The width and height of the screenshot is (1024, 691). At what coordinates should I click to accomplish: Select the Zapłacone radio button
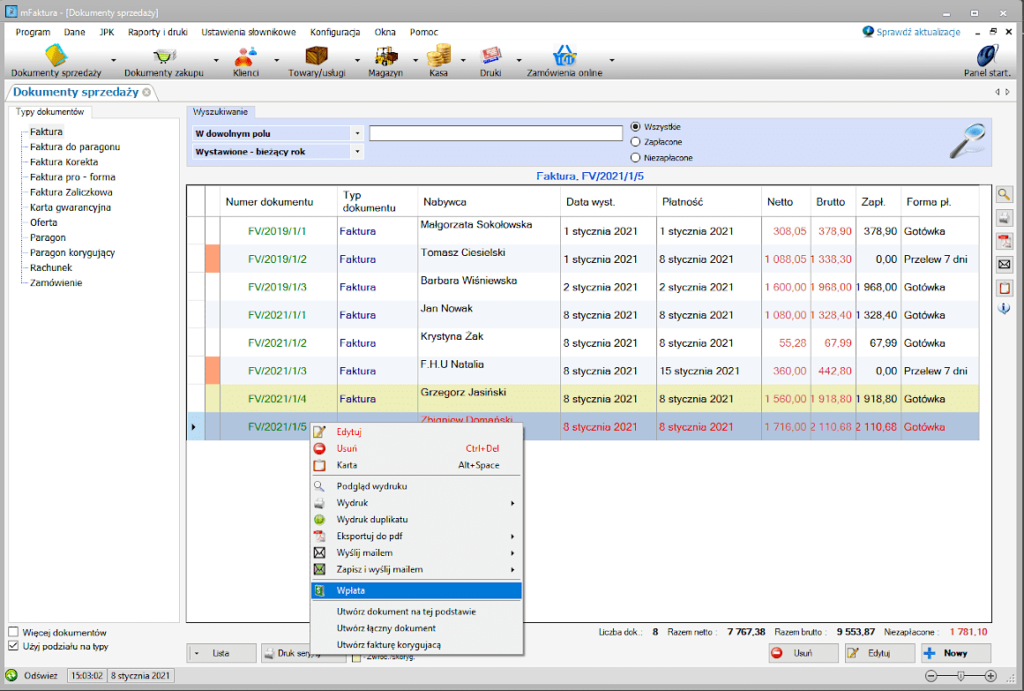pyautogui.click(x=635, y=142)
